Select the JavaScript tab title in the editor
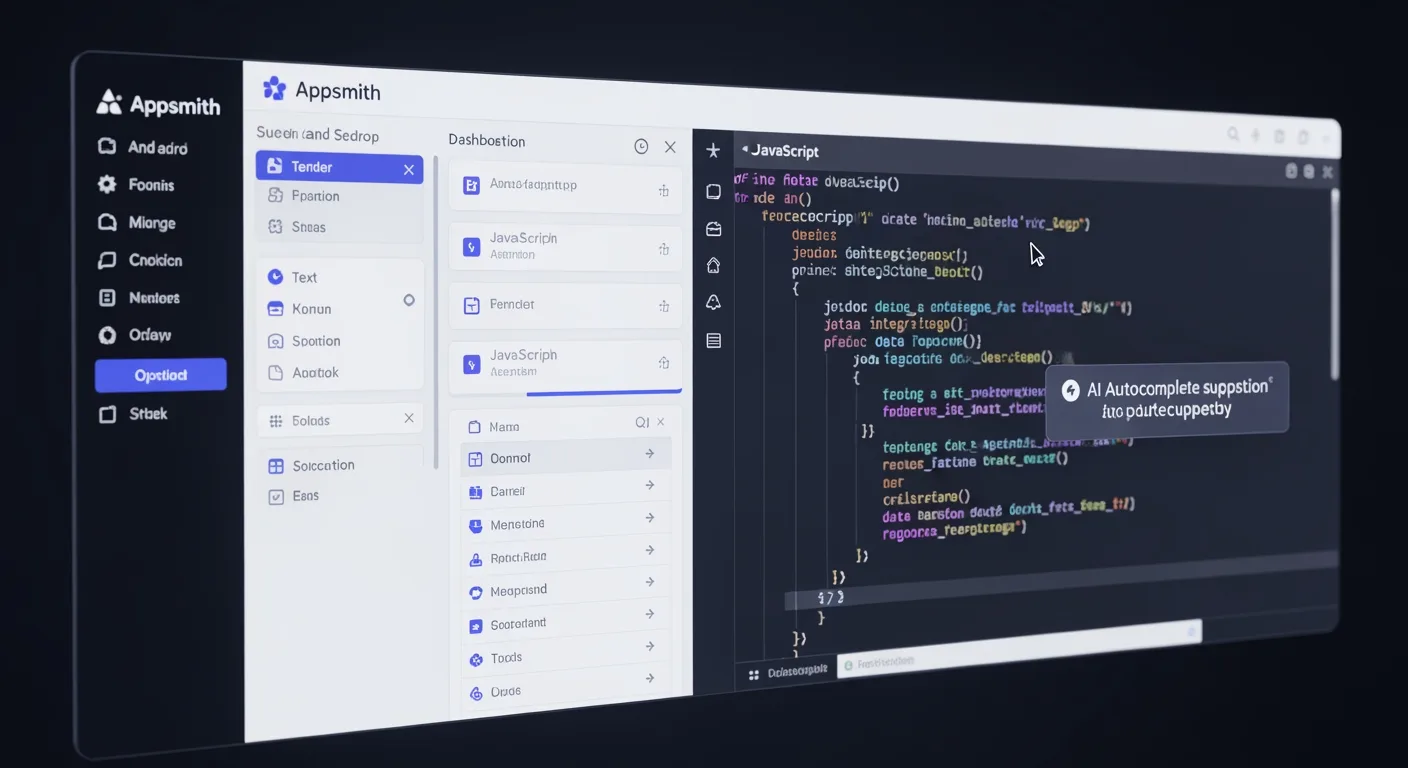Viewport: 1408px width, 768px height. click(x=785, y=151)
